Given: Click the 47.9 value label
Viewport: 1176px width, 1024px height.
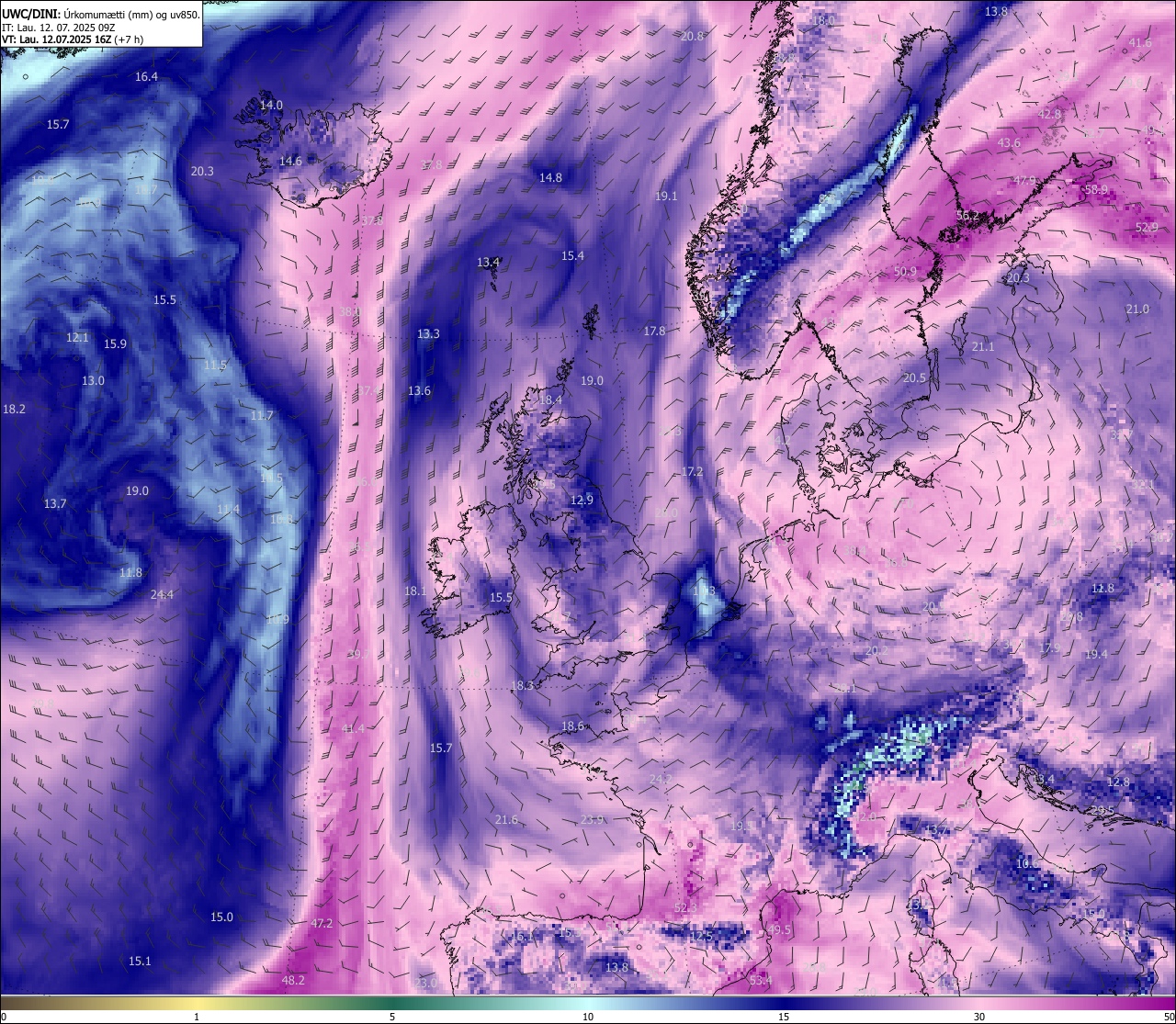Looking at the screenshot, I should pyautogui.click(x=1024, y=181).
